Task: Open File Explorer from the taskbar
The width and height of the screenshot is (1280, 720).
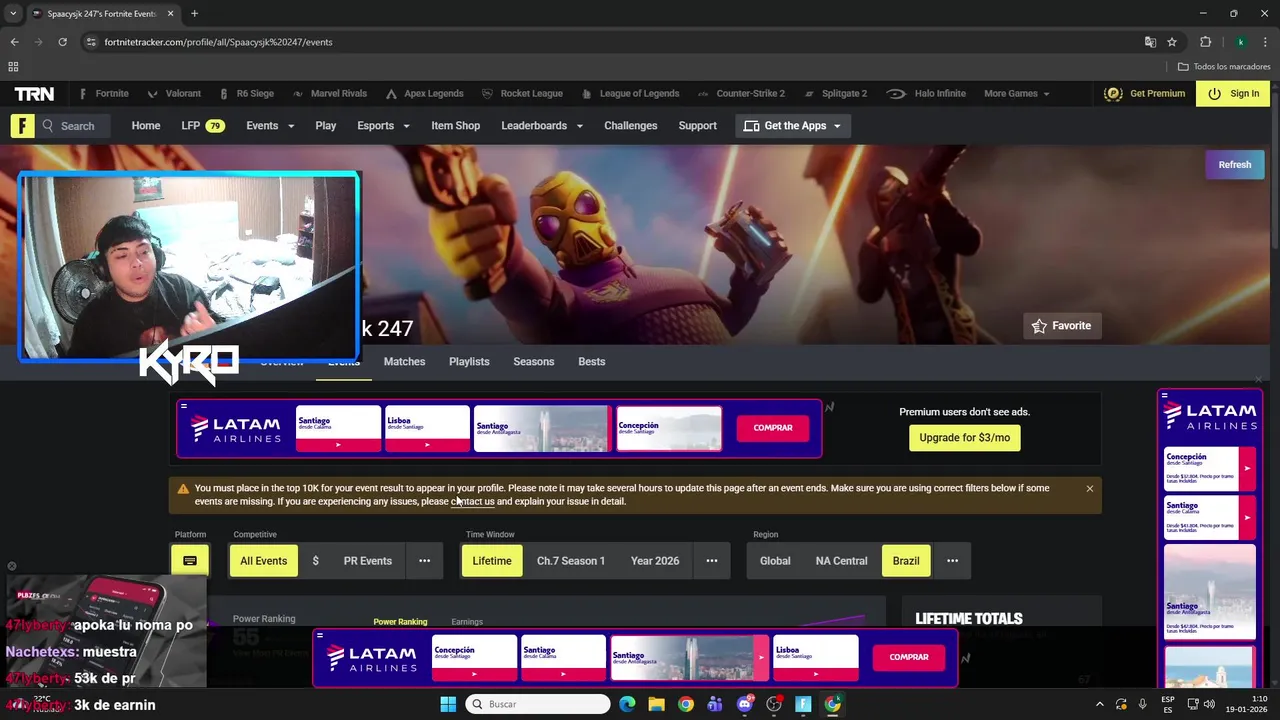Action: 656,704
